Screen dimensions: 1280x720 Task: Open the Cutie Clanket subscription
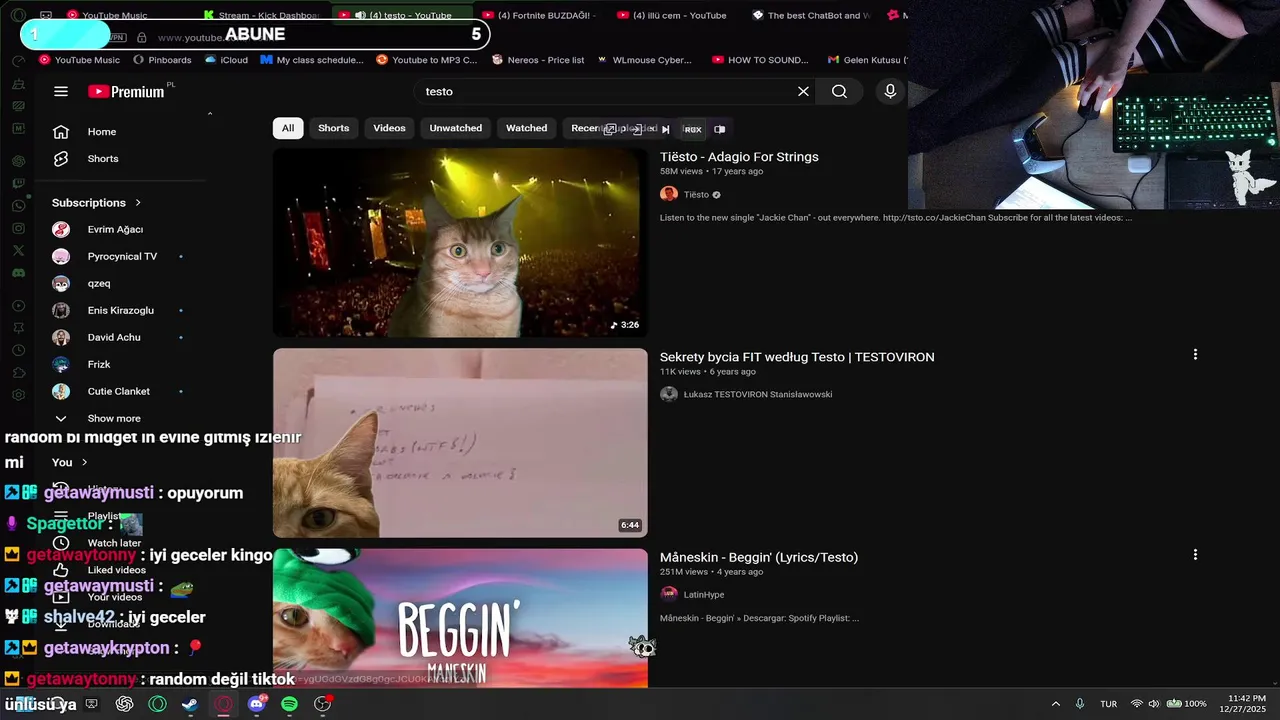119,391
